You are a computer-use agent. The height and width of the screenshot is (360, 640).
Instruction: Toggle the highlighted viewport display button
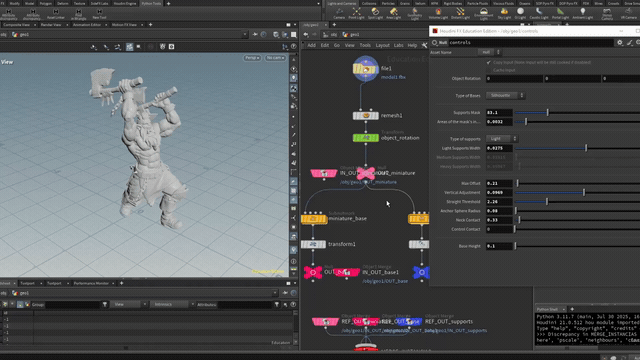[129, 47]
